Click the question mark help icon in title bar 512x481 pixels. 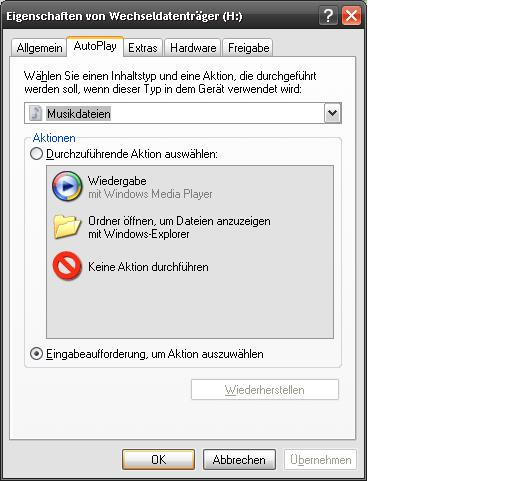coord(328,16)
